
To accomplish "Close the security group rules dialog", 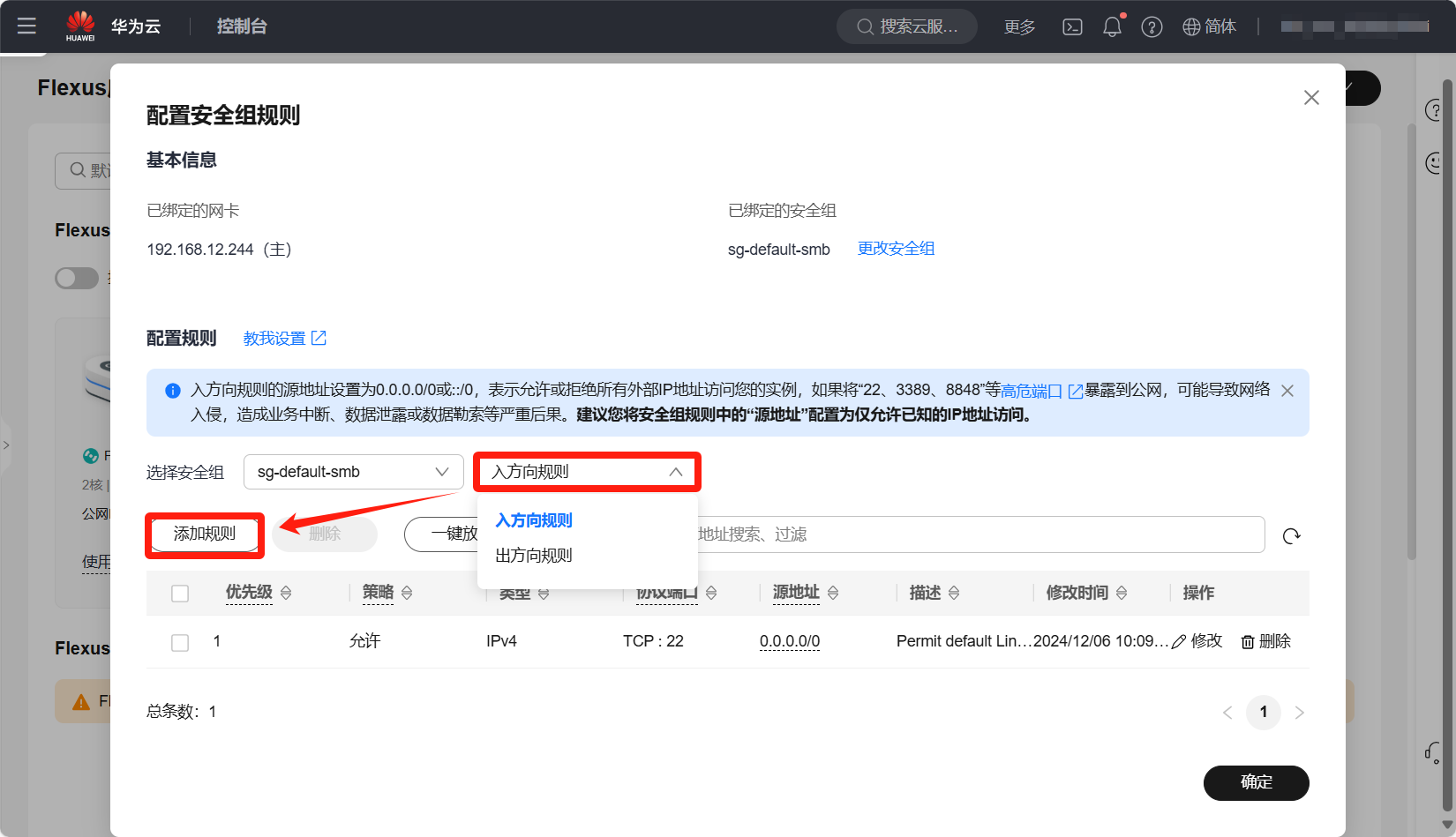I will click(1311, 98).
